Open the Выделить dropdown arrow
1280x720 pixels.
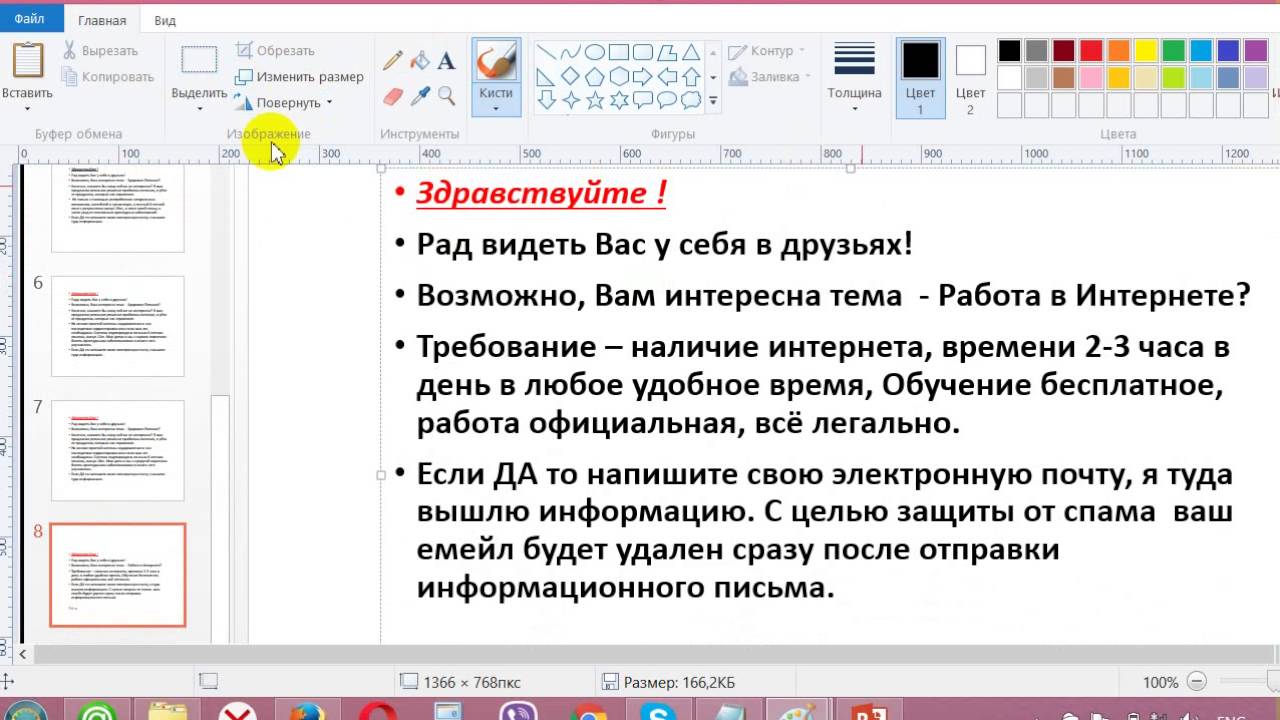coord(199,108)
